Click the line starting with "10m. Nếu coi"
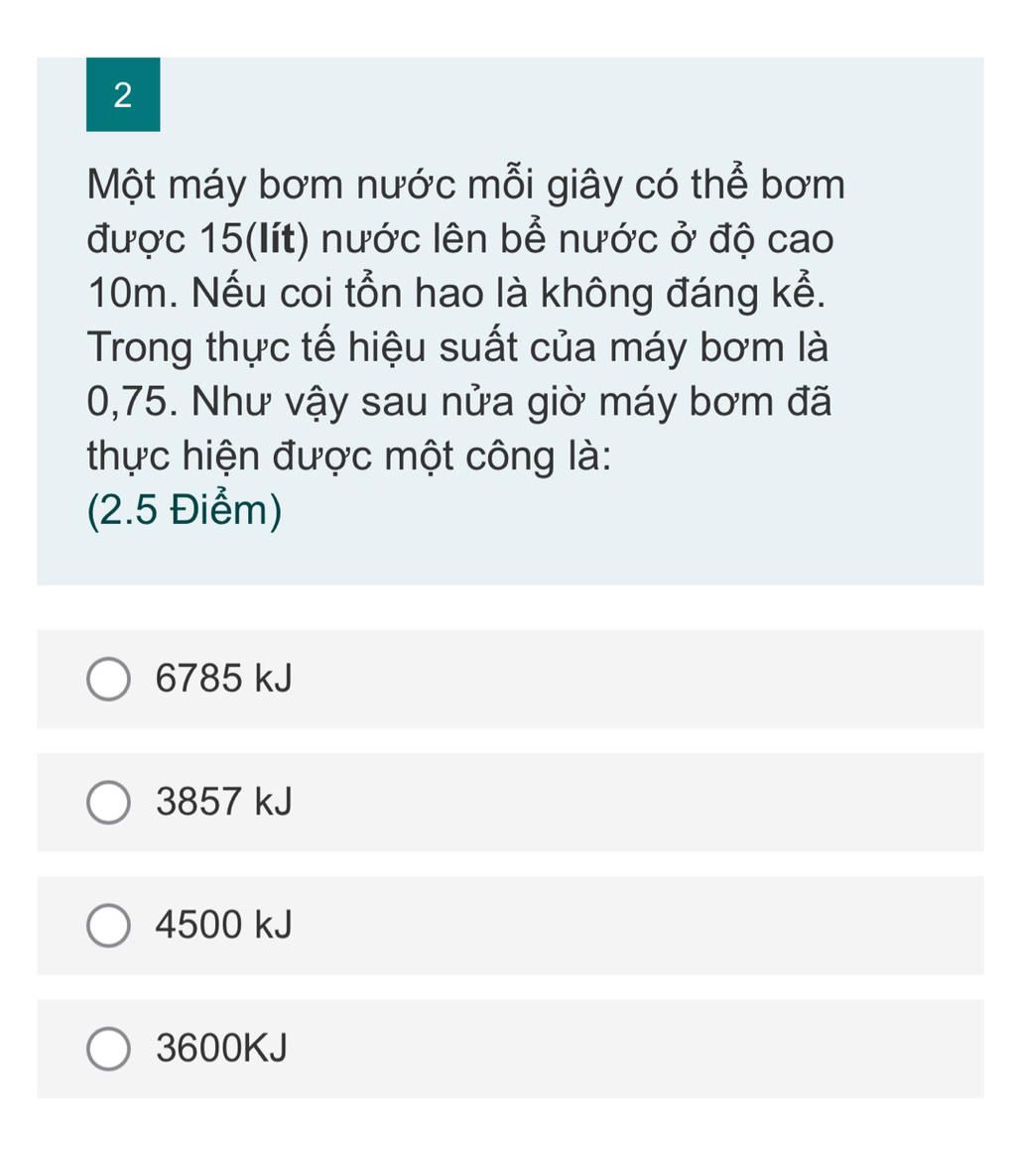Viewport: 1016px width, 1176px height. (x=456, y=294)
